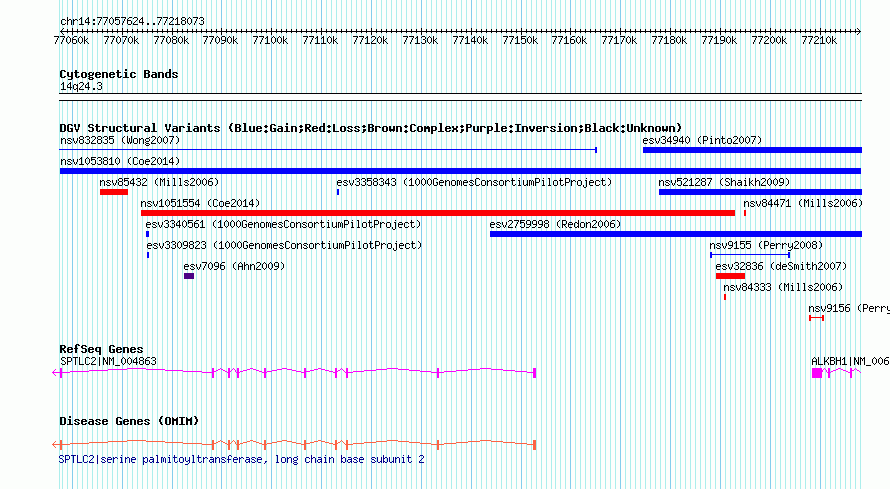The image size is (890, 489).
Task: Click the orange OMIM SPTLC2 gene model
Action: click(x=294, y=445)
